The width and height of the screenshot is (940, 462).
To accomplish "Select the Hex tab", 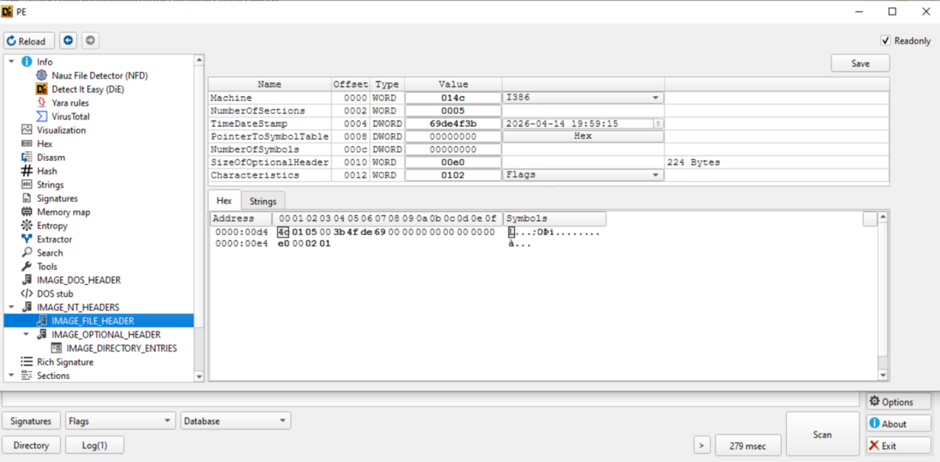I will point(224,201).
